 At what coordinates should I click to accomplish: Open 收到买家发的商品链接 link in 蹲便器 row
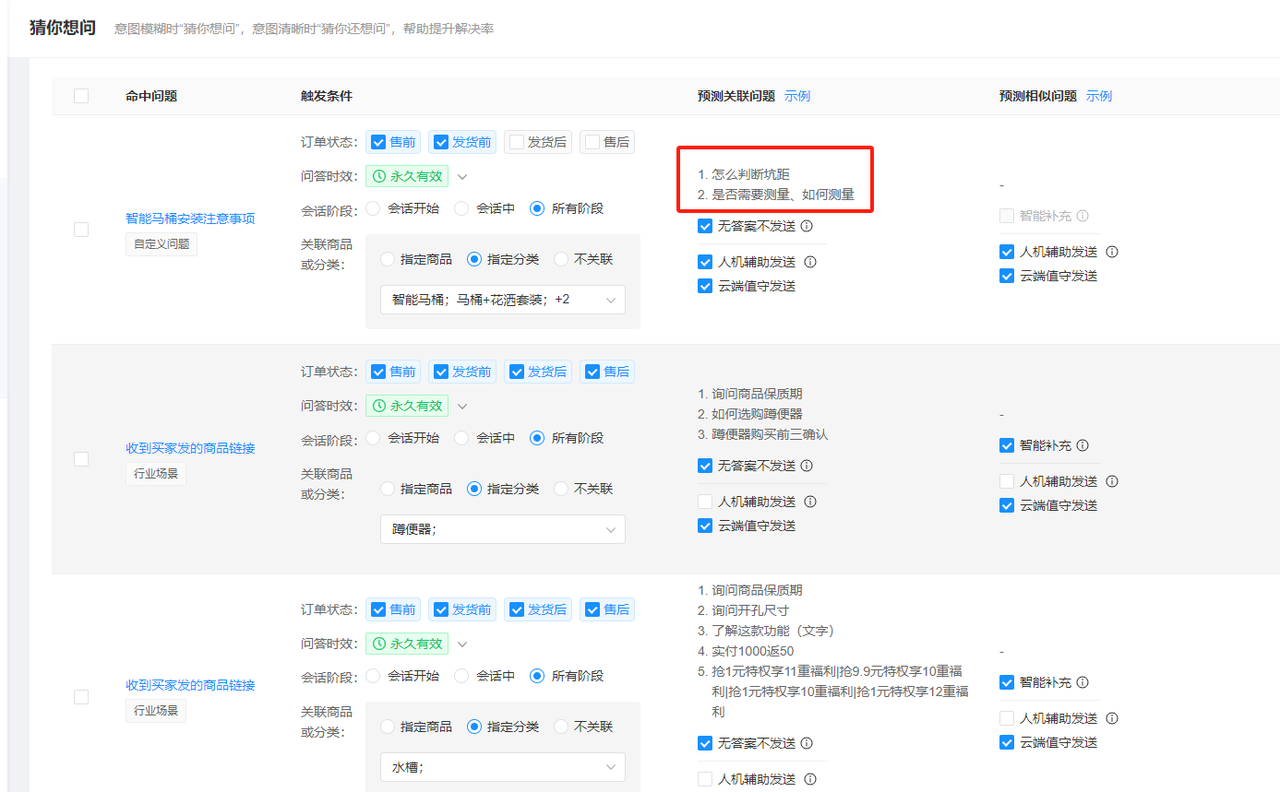point(190,448)
